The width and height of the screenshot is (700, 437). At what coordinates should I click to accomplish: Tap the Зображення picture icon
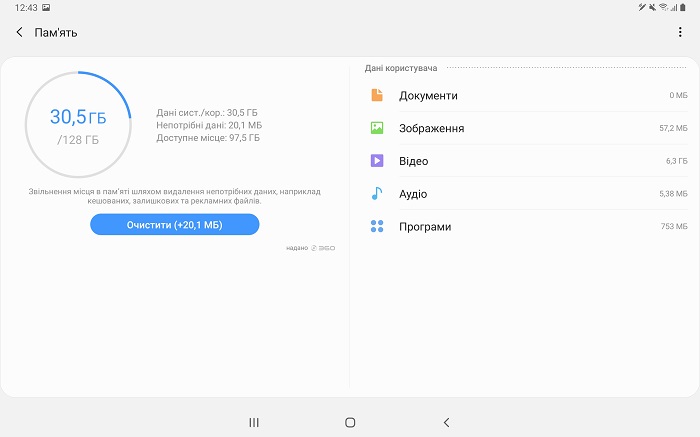377,128
